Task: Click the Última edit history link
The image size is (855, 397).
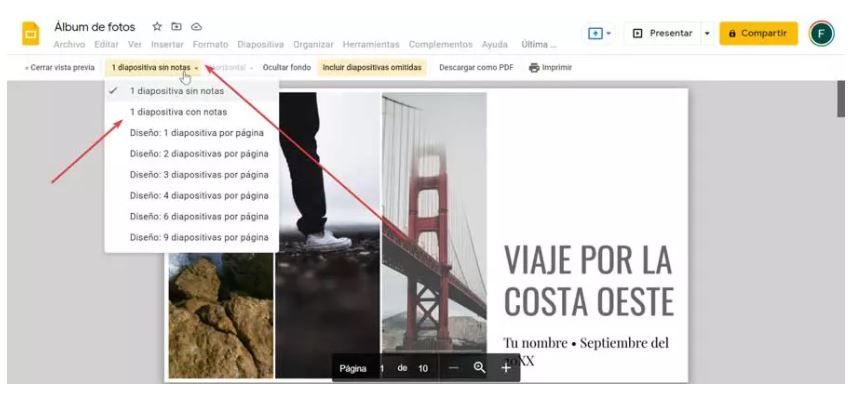Action: click(x=539, y=45)
